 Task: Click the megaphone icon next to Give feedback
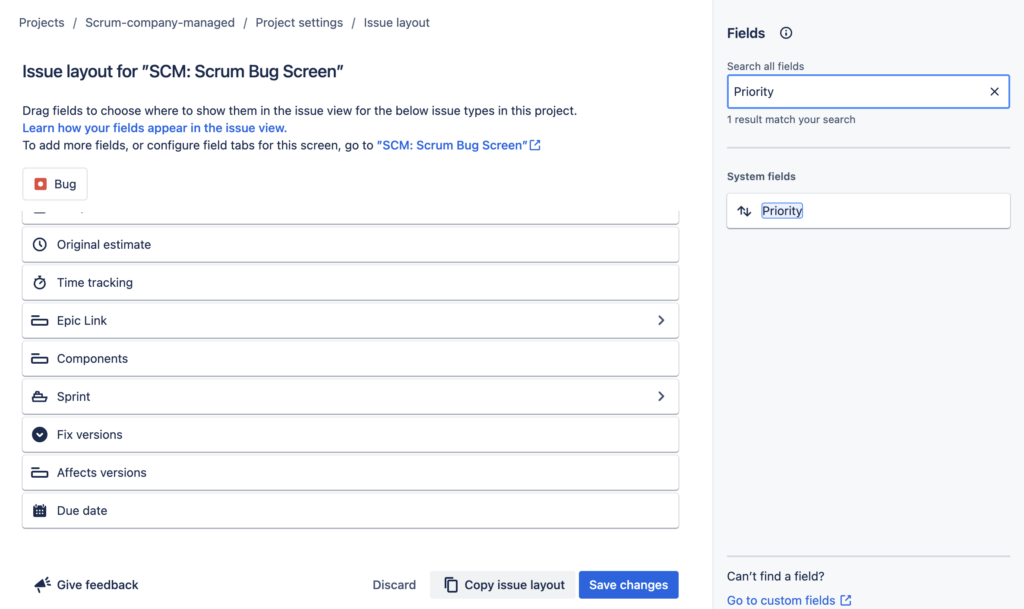pyautogui.click(x=40, y=584)
